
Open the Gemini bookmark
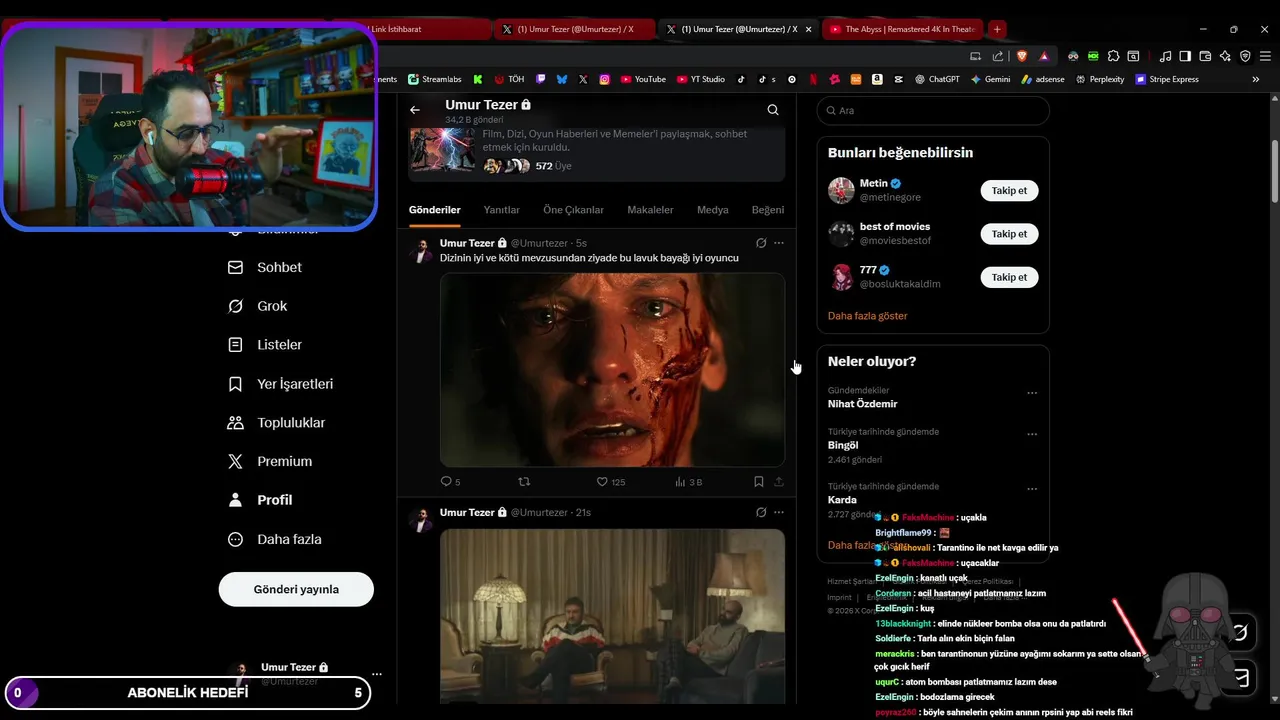990,79
